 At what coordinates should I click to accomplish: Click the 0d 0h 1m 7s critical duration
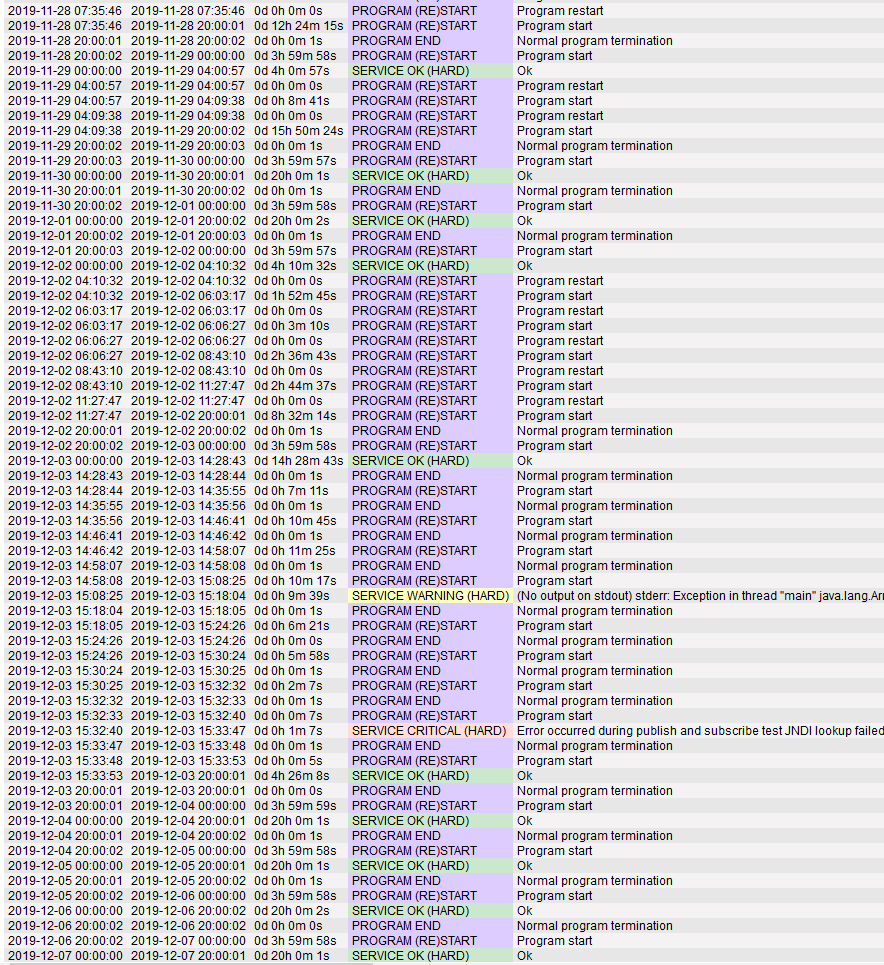point(288,731)
